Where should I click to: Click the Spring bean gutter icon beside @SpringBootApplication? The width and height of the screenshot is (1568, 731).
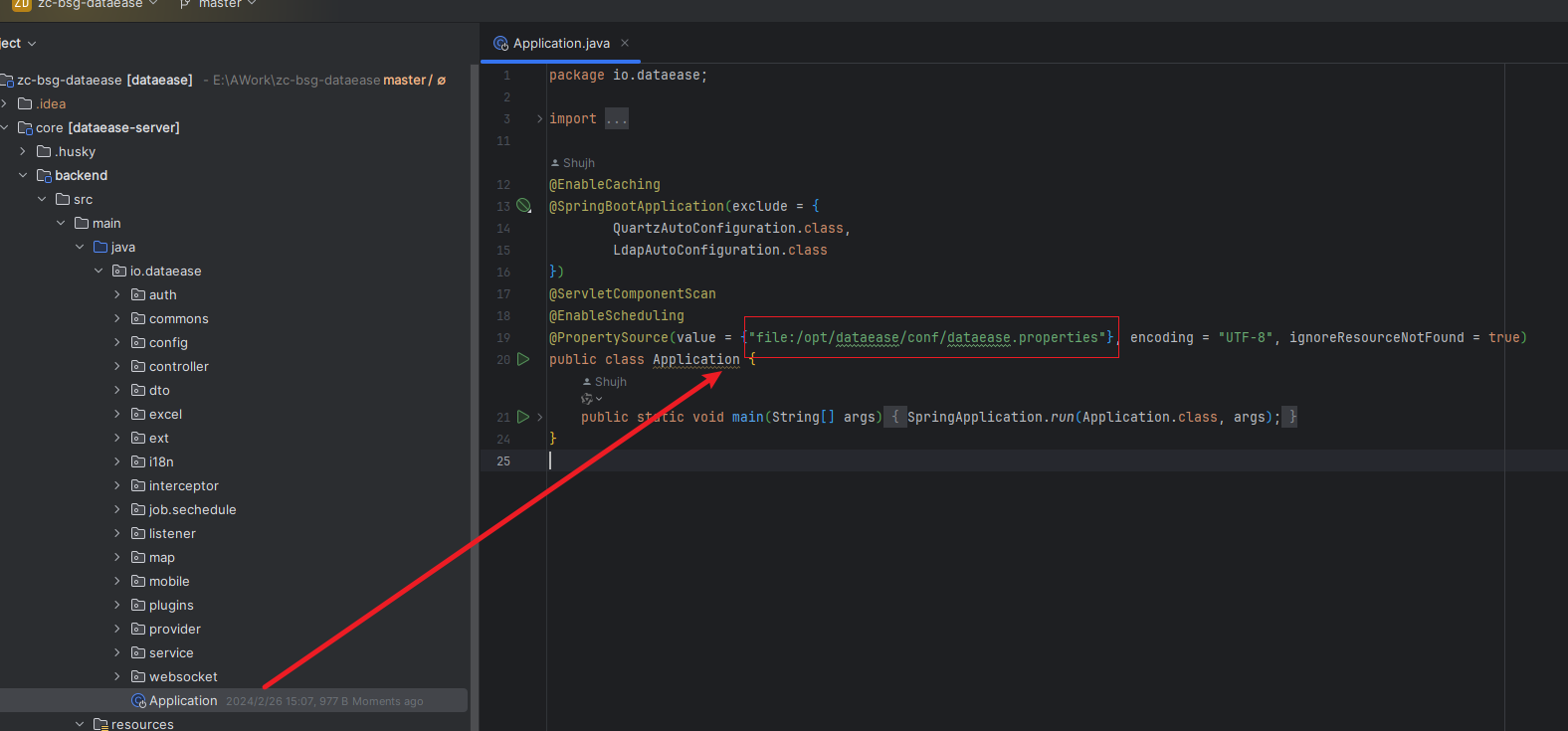523,206
